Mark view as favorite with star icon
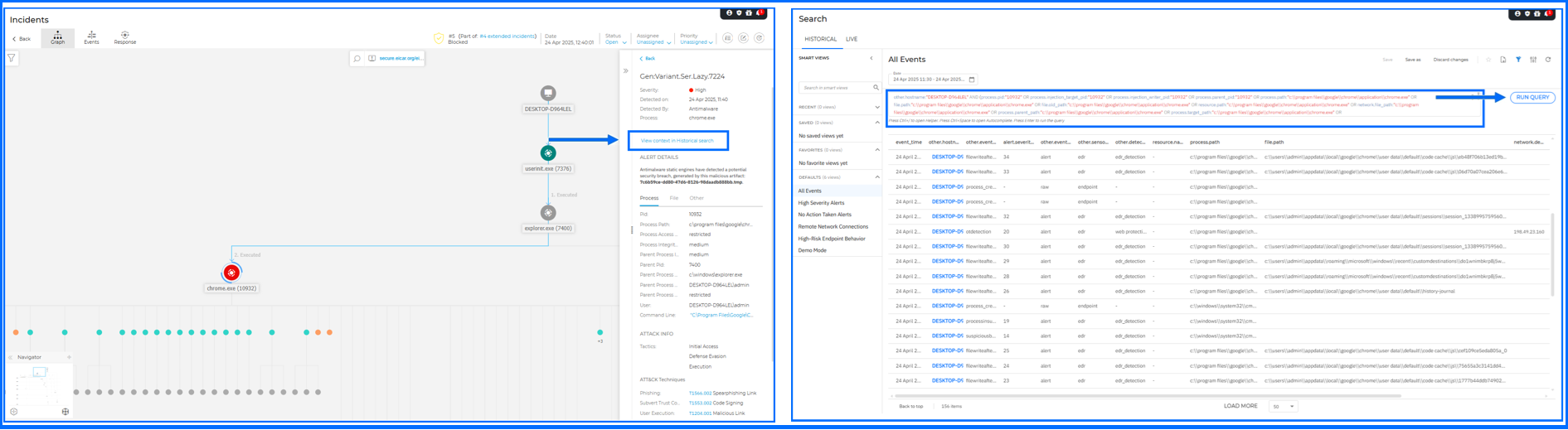1568x430 pixels. point(1488,60)
